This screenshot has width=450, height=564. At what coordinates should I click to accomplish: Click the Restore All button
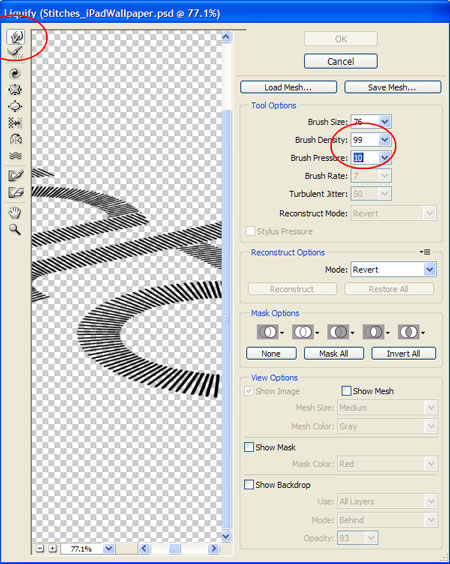coord(389,289)
